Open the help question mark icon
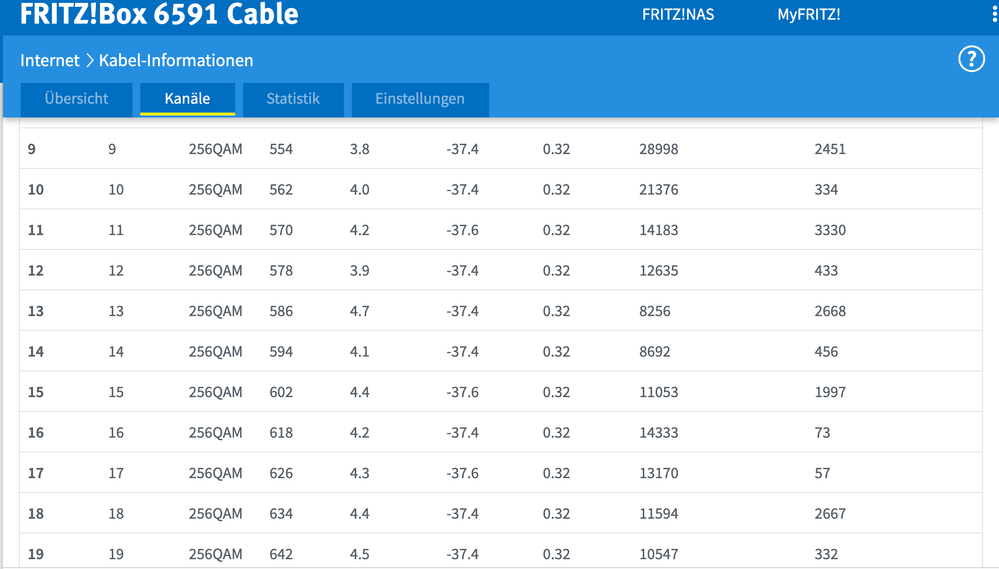Image resolution: width=999 pixels, height=569 pixels. pyautogui.click(x=971, y=59)
